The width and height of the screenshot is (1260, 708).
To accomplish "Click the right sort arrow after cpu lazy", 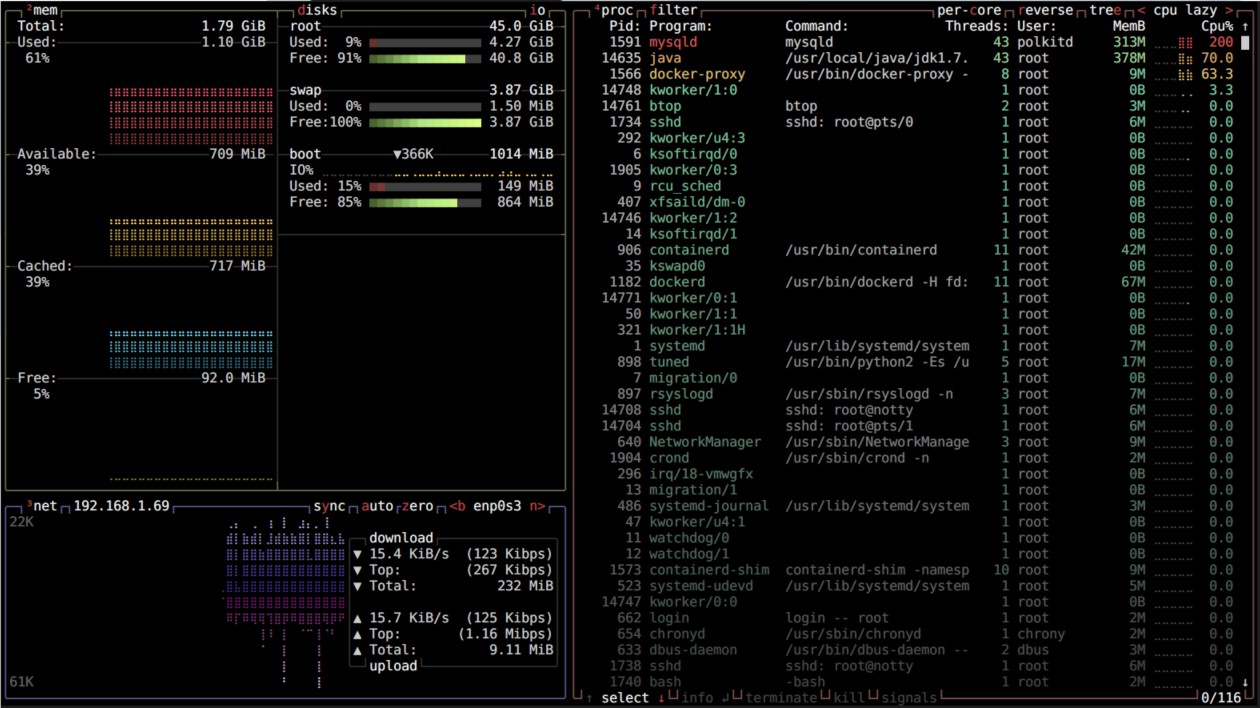I will point(1229,10).
